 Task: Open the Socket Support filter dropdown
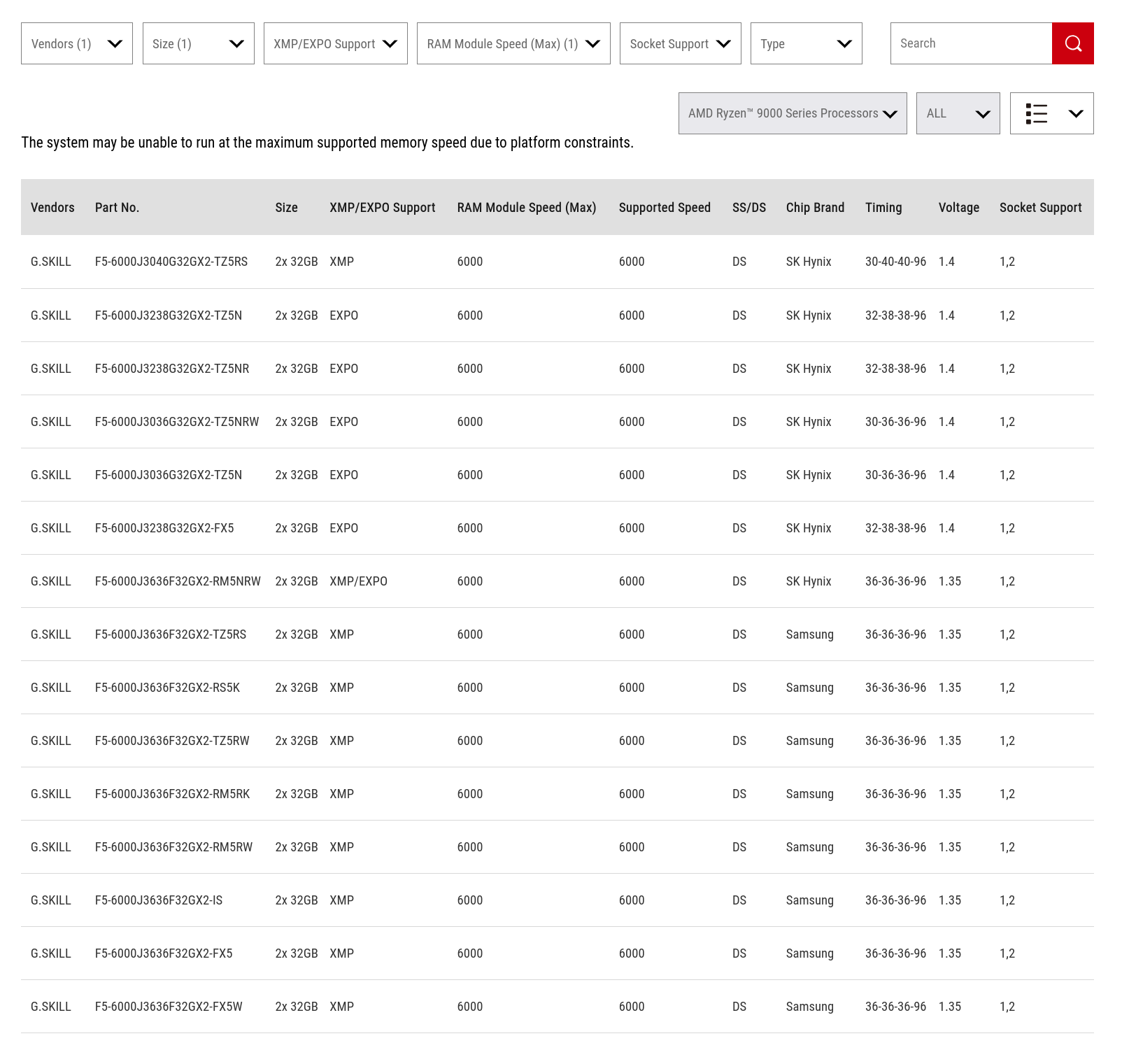(681, 43)
